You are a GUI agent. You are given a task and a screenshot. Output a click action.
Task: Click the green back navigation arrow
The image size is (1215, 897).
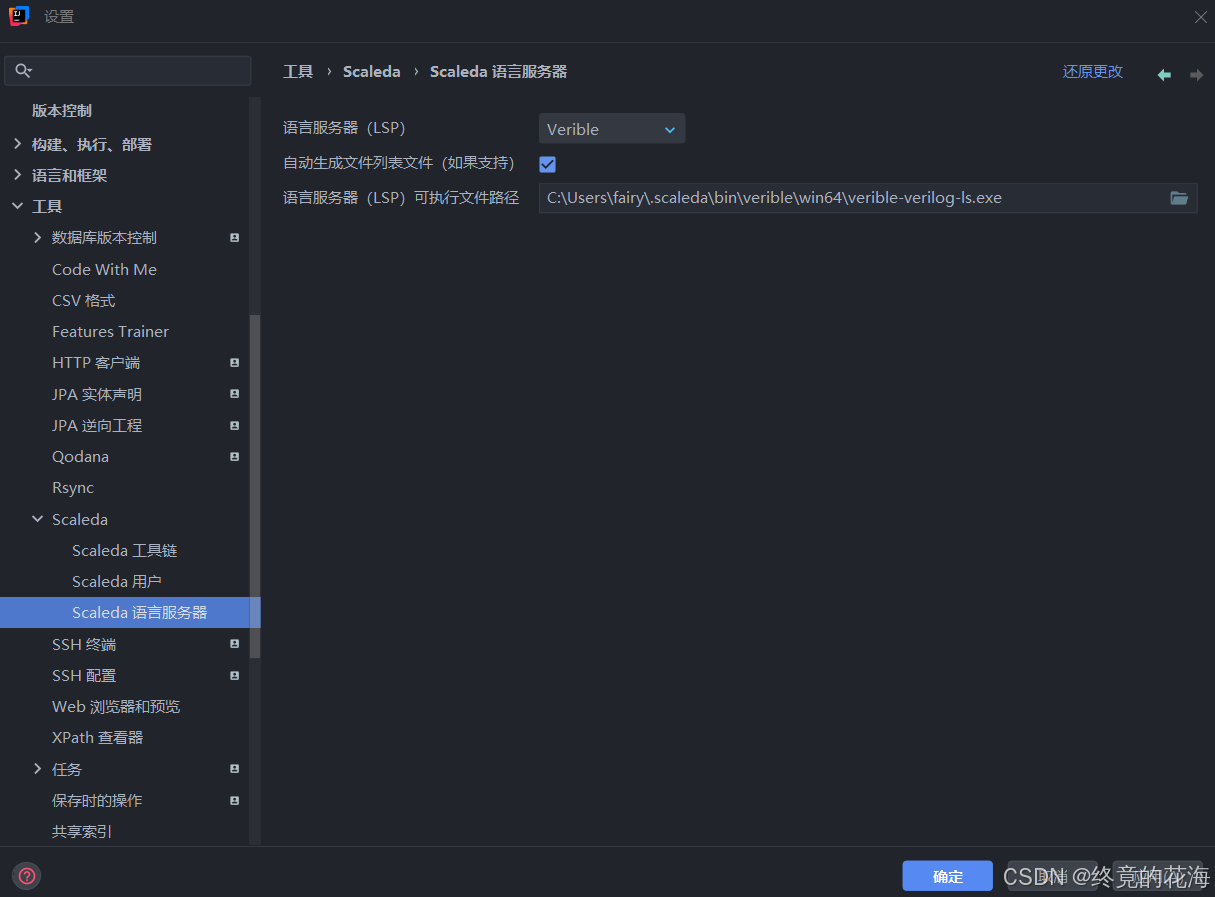tap(1164, 74)
